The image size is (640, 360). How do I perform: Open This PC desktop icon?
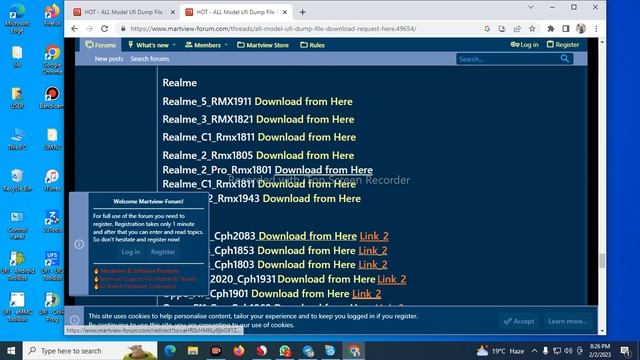tap(17, 139)
